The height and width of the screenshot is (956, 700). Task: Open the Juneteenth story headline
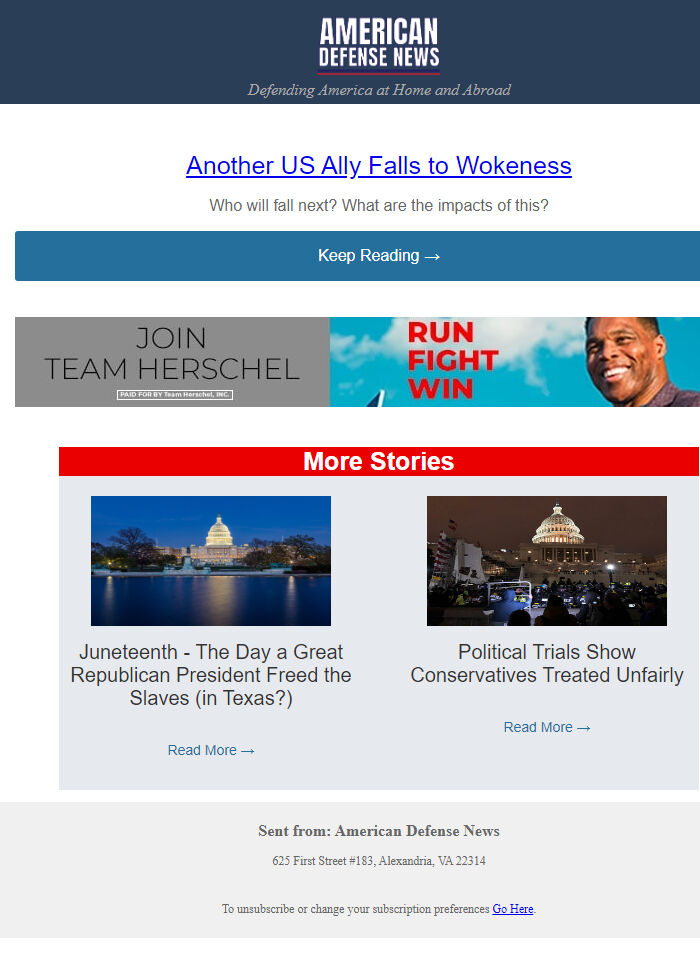pos(211,675)
